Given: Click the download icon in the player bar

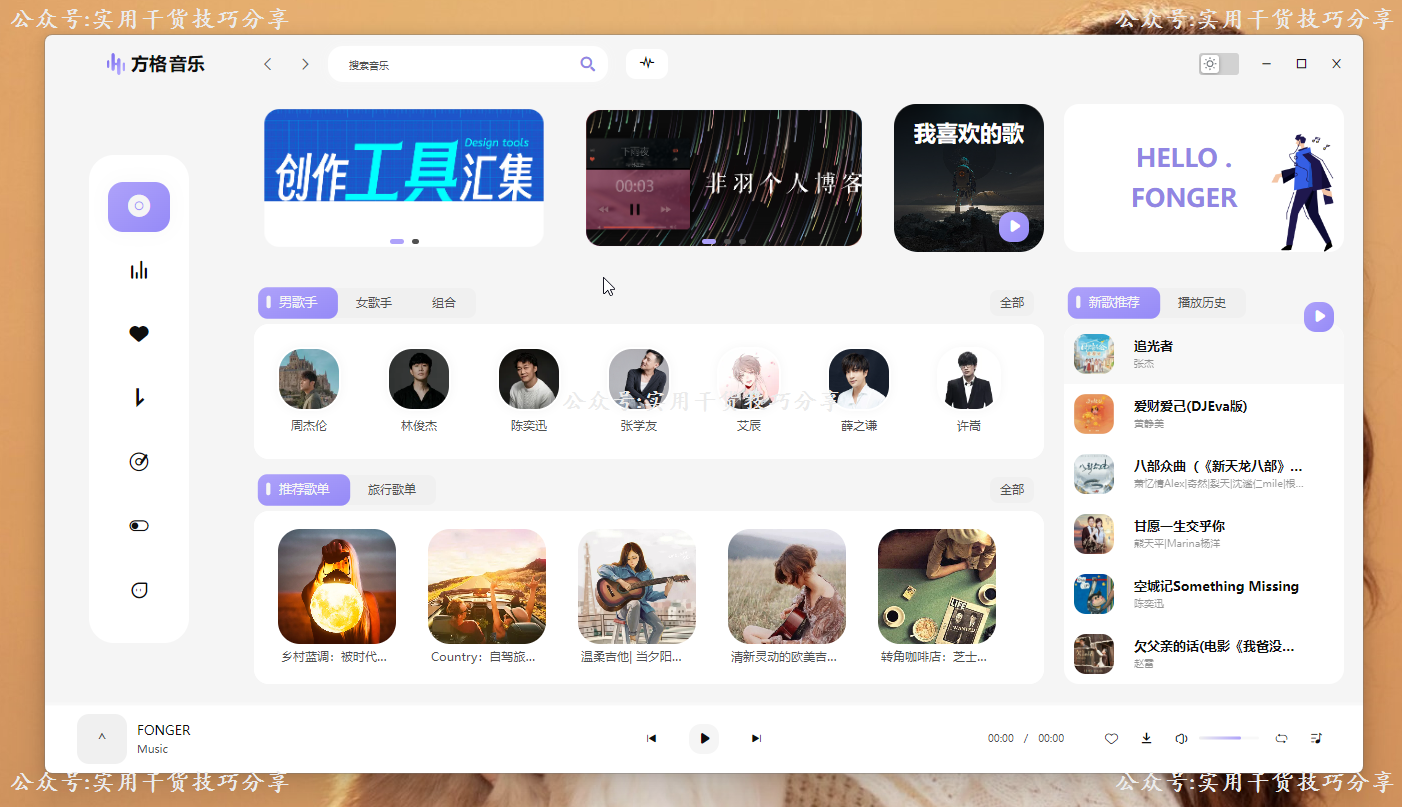Looking at the screenshot, I should coord(1146,738).
